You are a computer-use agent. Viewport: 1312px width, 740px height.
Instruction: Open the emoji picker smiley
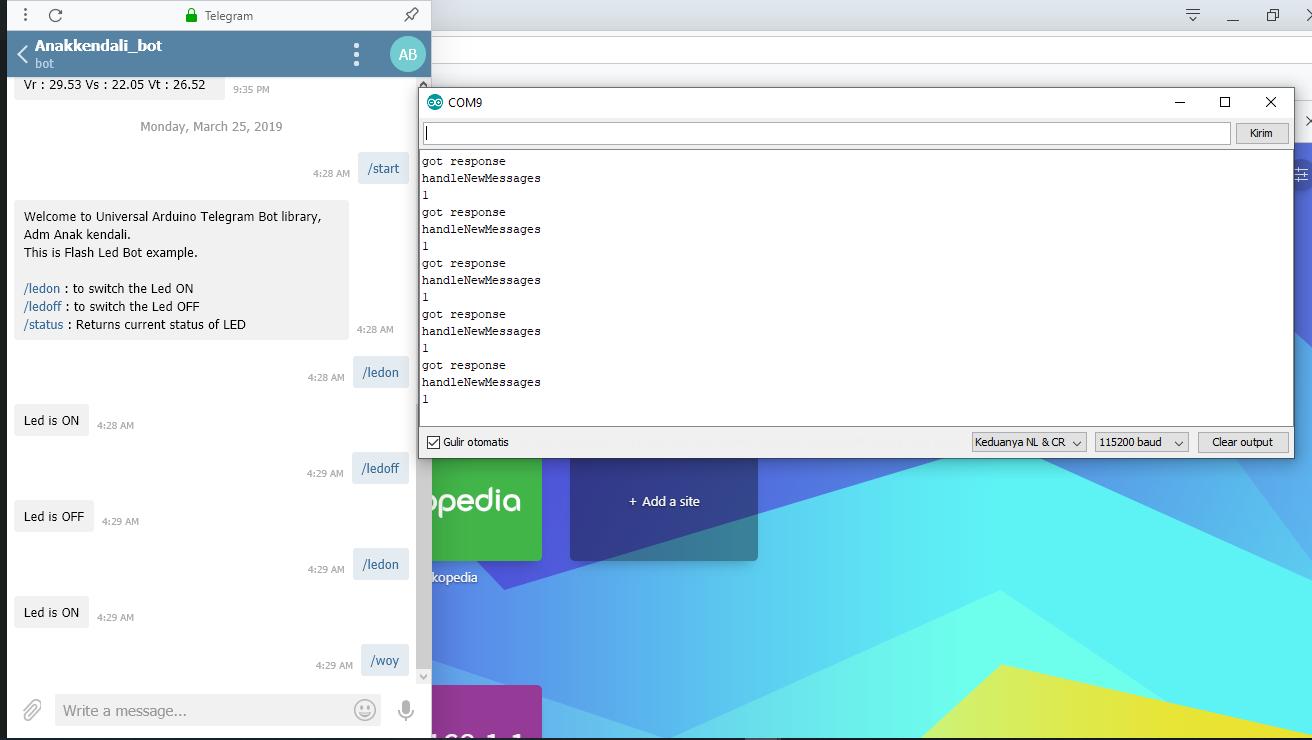[x=365, y=710]
